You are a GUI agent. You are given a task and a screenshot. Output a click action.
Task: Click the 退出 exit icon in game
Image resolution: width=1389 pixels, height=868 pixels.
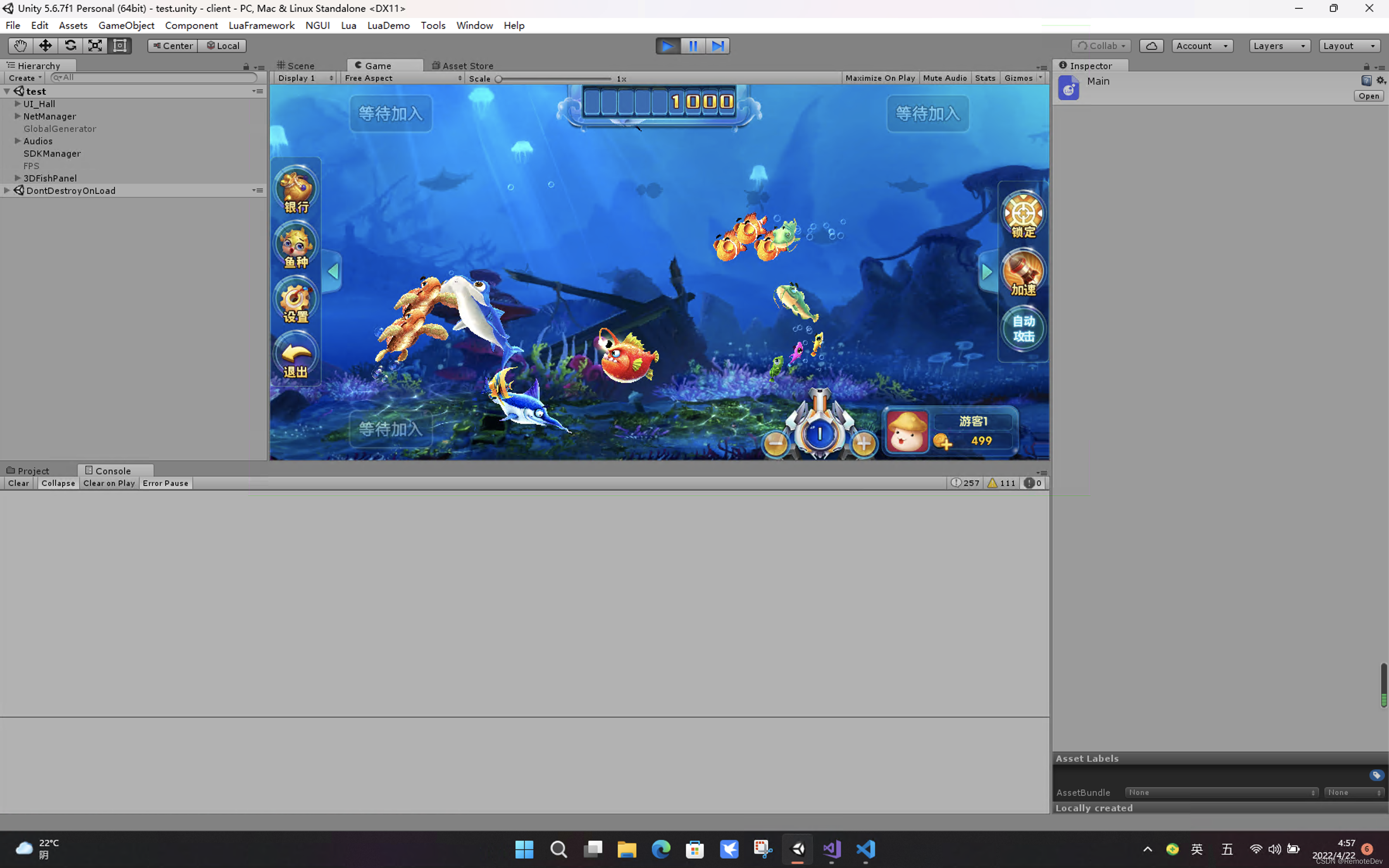coord(296,355)
